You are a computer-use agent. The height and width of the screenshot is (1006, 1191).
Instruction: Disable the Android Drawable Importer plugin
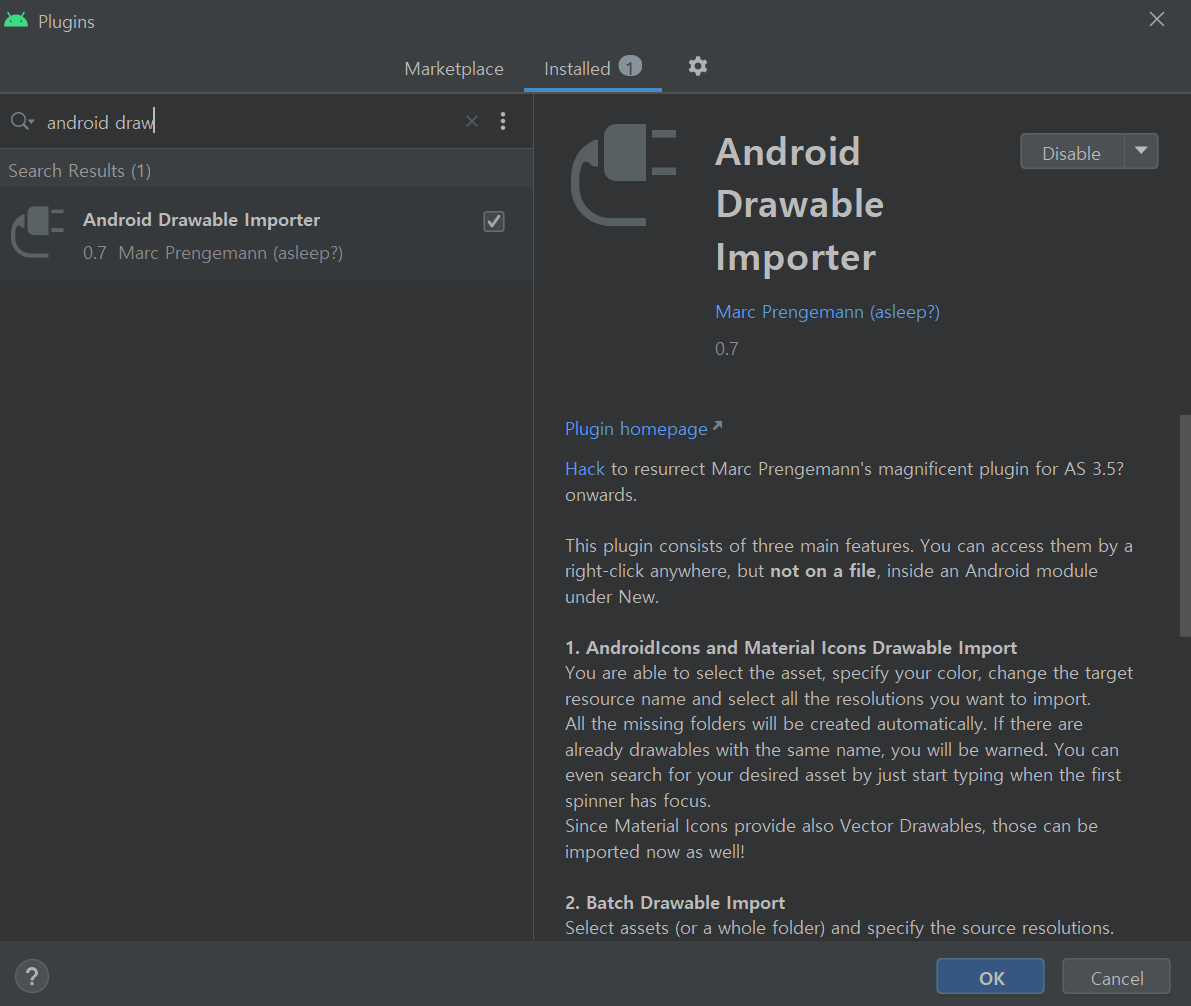[x=1072, y=151]
